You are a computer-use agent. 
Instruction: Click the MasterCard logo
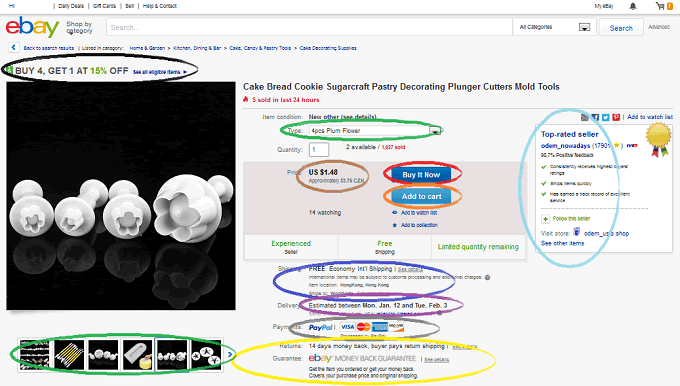363,327
